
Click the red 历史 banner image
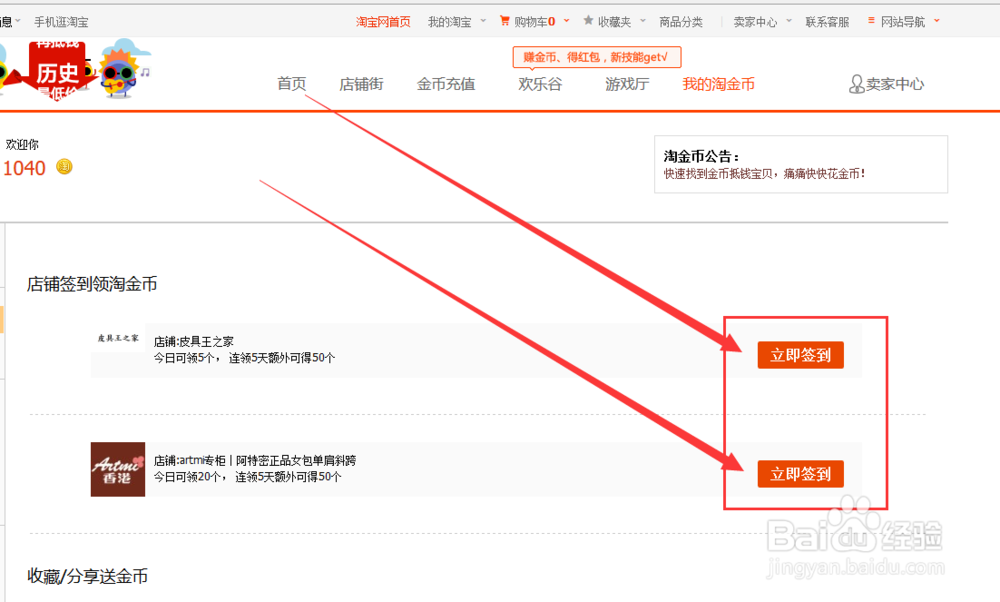tap(56, 71)
